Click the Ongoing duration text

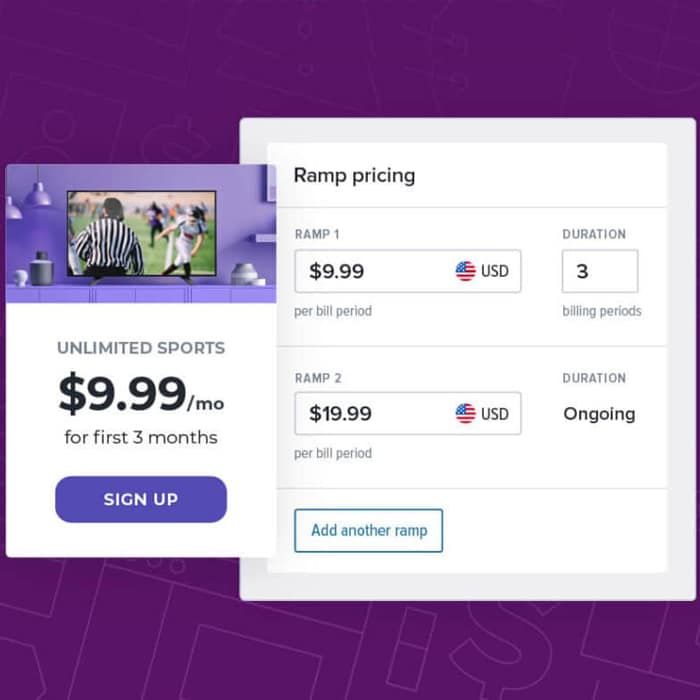(x=599, y=413)
